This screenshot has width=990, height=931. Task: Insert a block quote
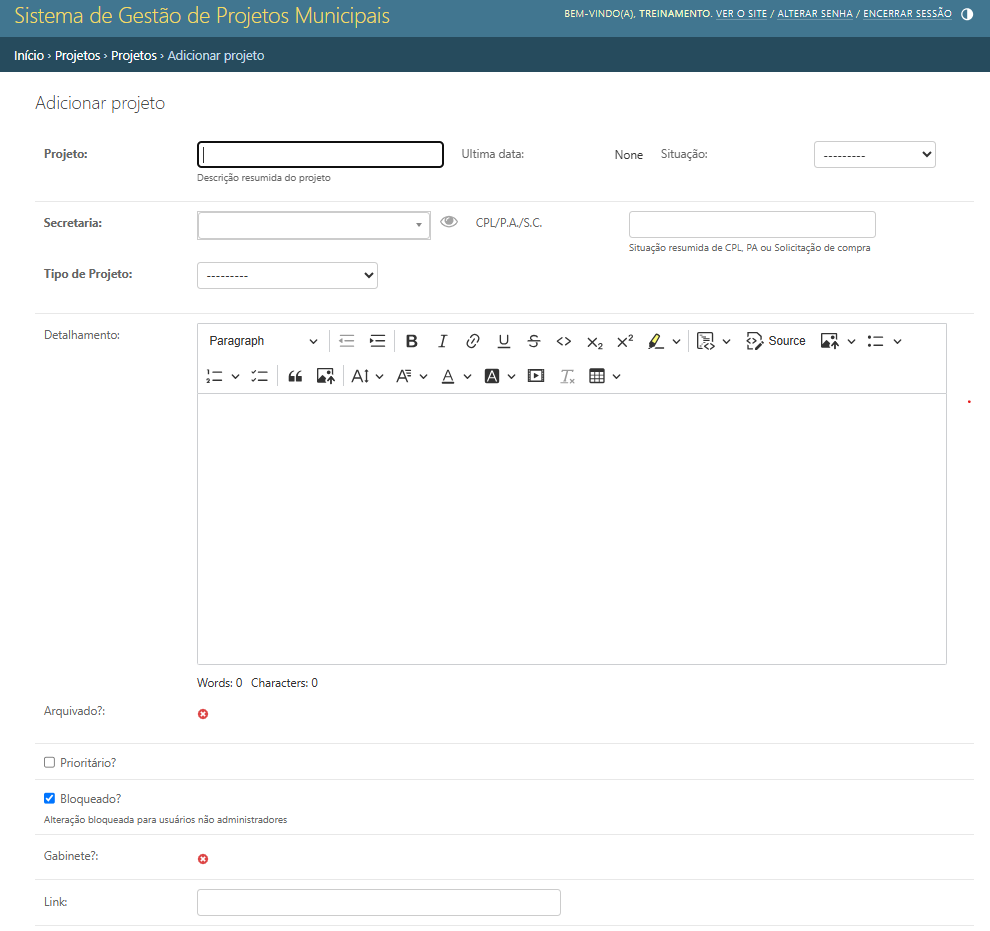click(x=295, y=377)
